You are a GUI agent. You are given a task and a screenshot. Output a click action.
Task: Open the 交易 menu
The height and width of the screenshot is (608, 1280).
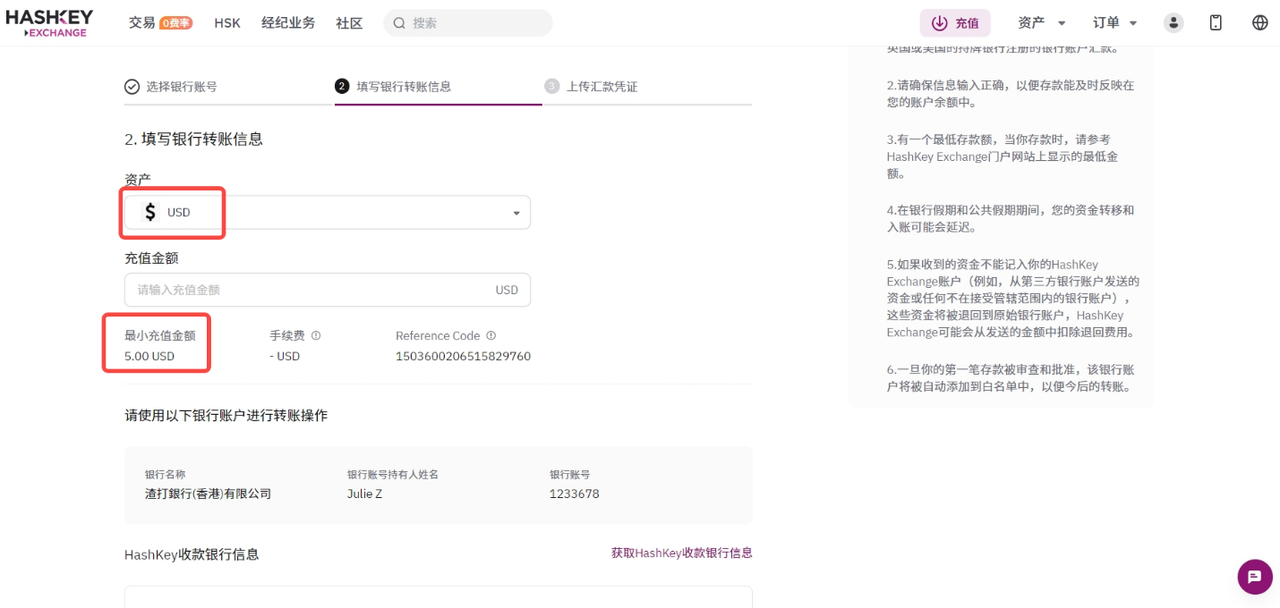[x=142, y=23]
